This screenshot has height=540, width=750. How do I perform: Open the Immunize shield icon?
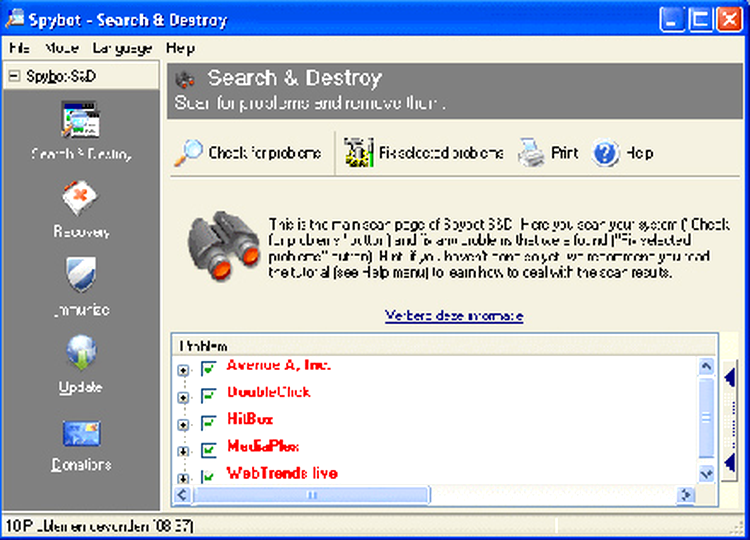(x=81, y=274)
